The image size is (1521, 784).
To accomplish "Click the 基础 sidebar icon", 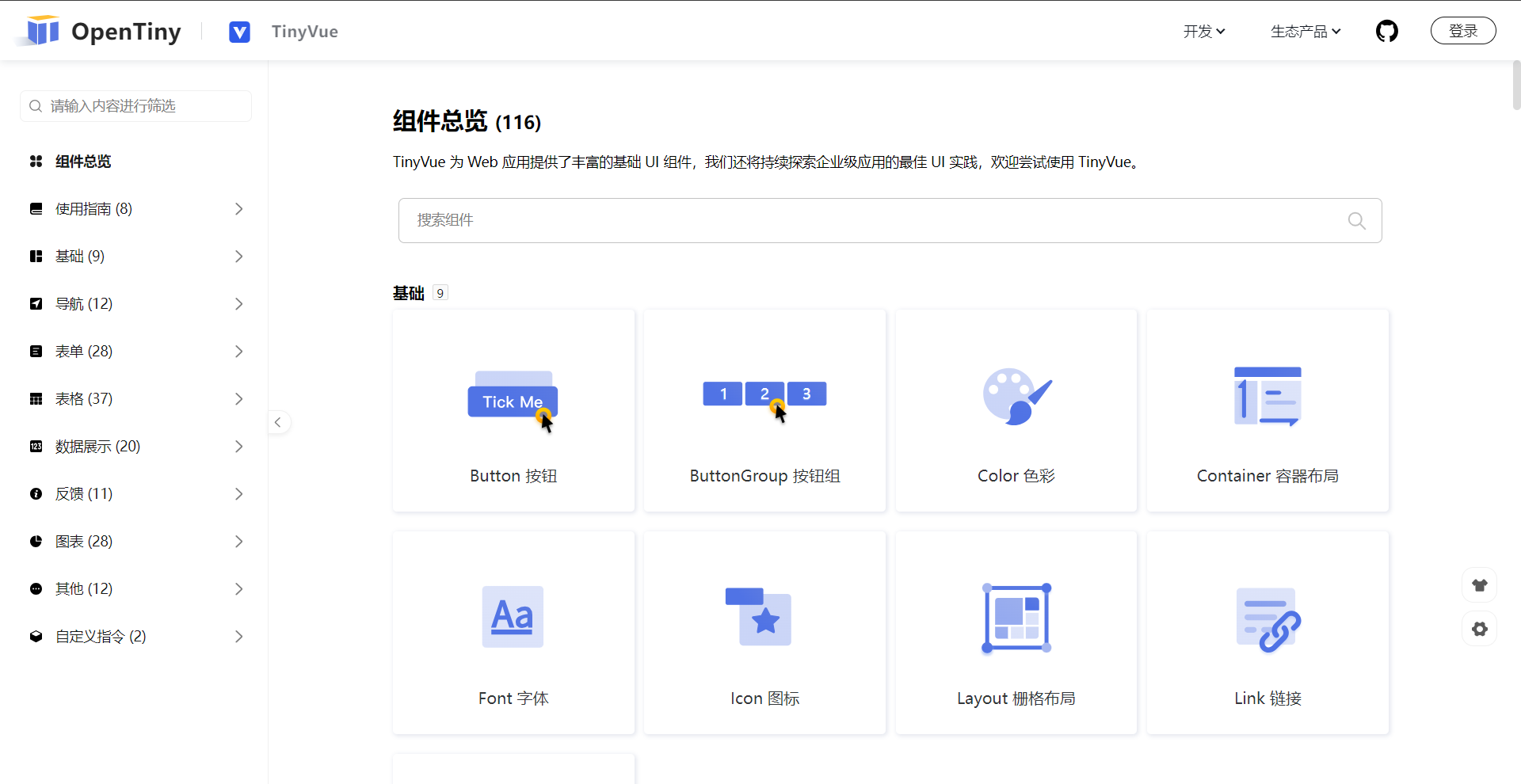I will [36, 257].
